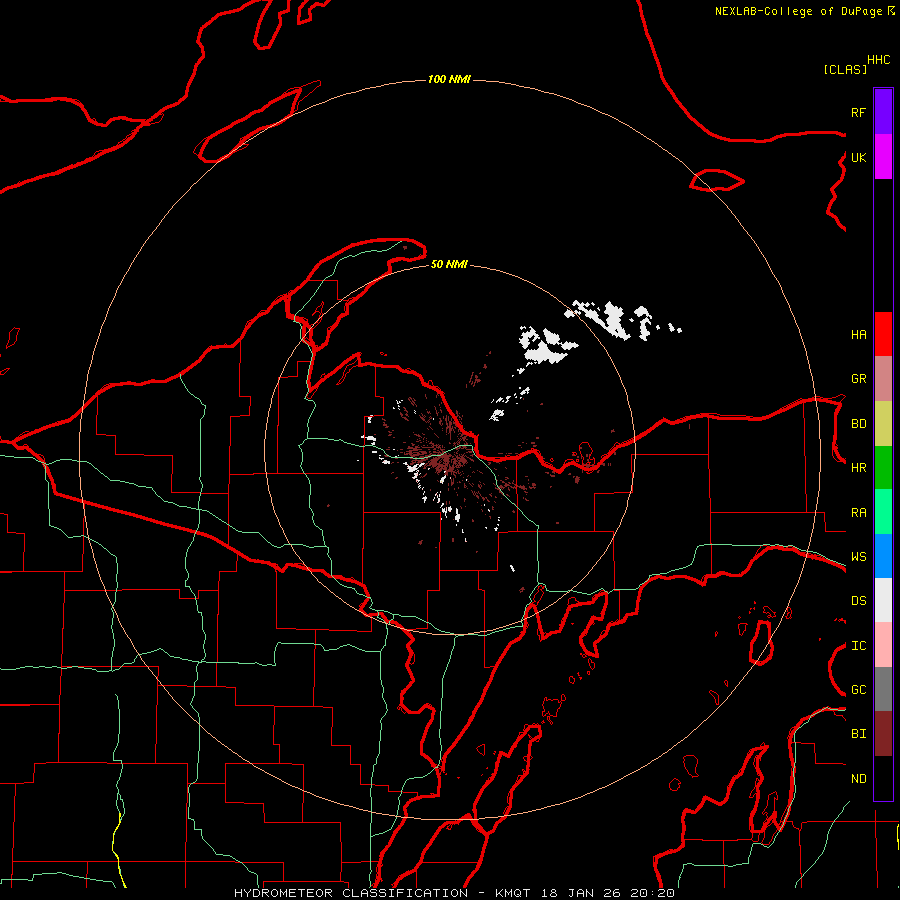This screenshot has width=900, height=900.
Task: Click the DS white legend swatch
Action: tap(883, 600)
